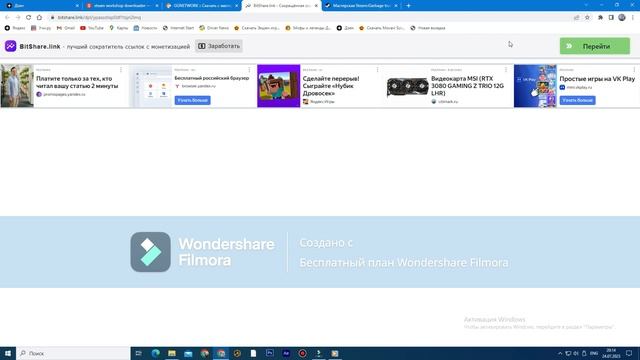Open the Internet Start bookmark
This screenshot has width=640, height=360.
coord(178,28)
